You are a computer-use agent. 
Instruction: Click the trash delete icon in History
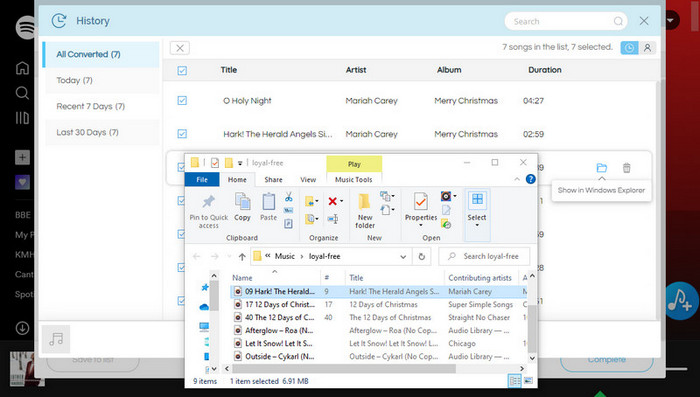(x=626, y=168)
